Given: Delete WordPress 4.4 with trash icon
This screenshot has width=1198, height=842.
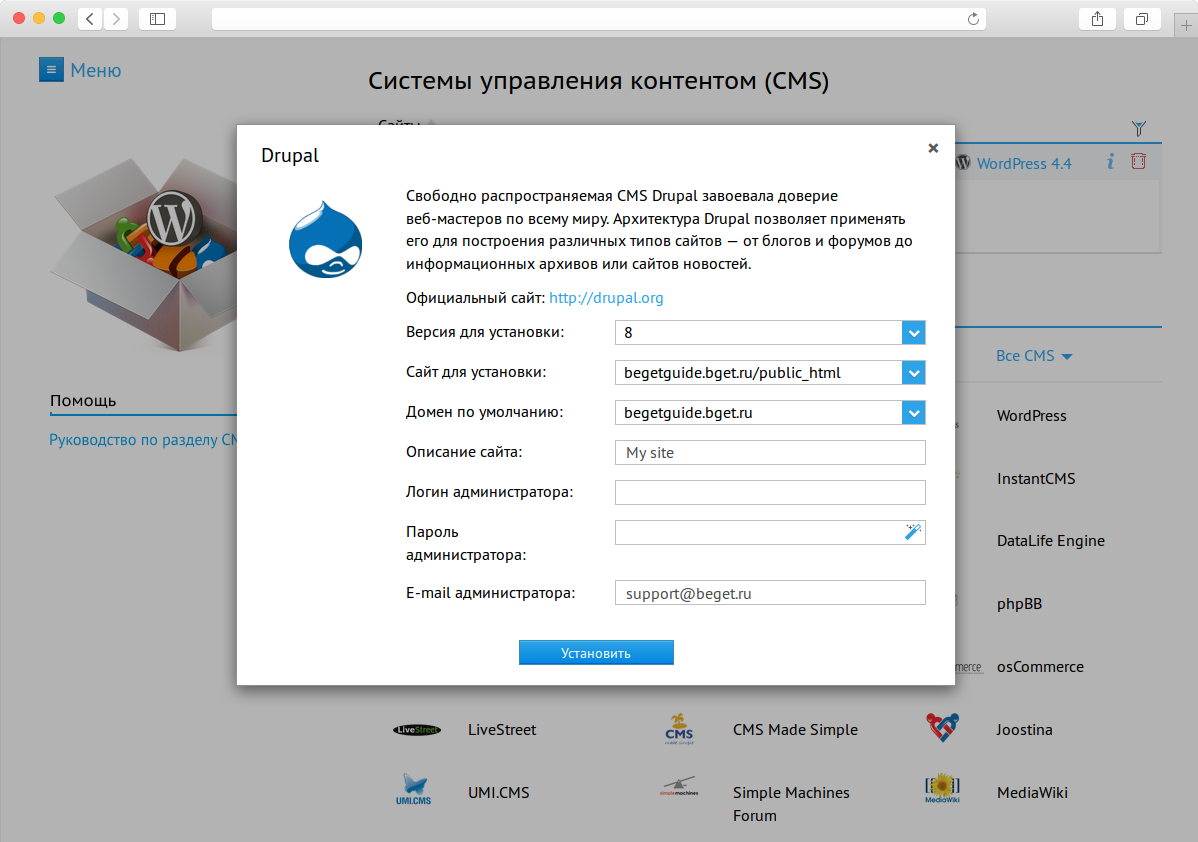Looking at the screenshot, I should click(x=1138, y=161).
